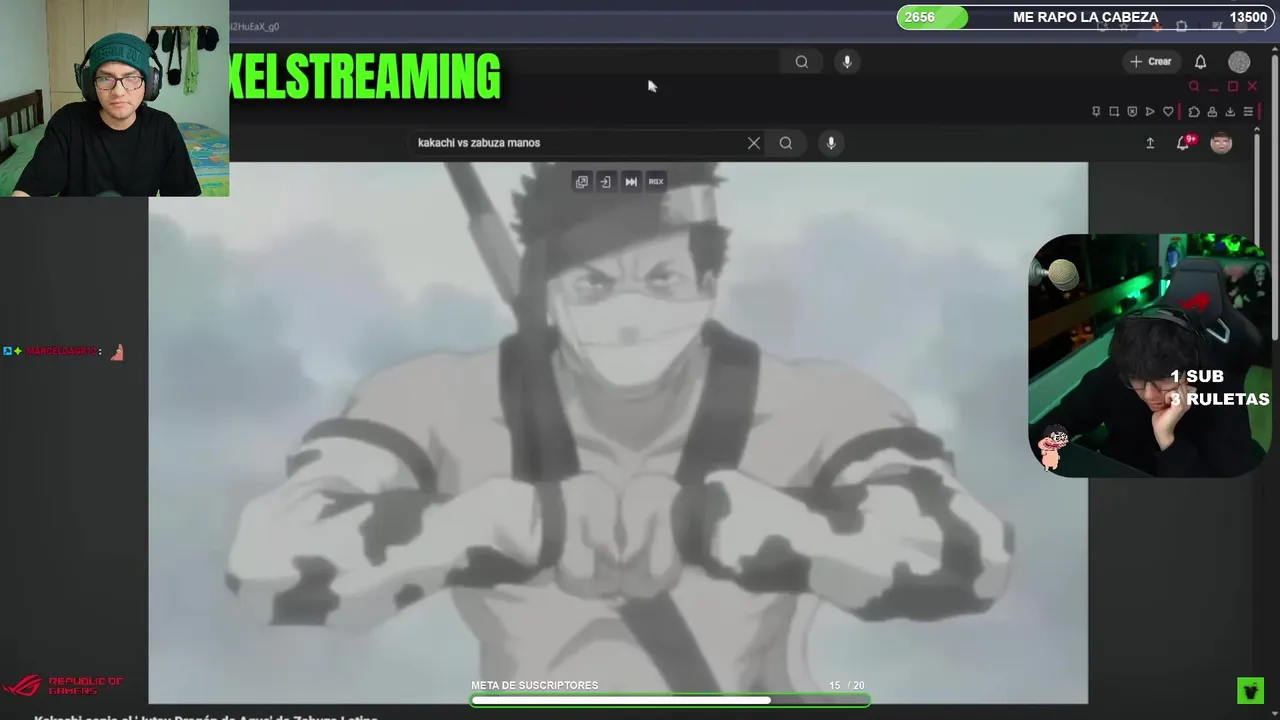This screenshot has width=1280, height=720.
Task: Click the browser profile person icon
Action: [1212, 112]
